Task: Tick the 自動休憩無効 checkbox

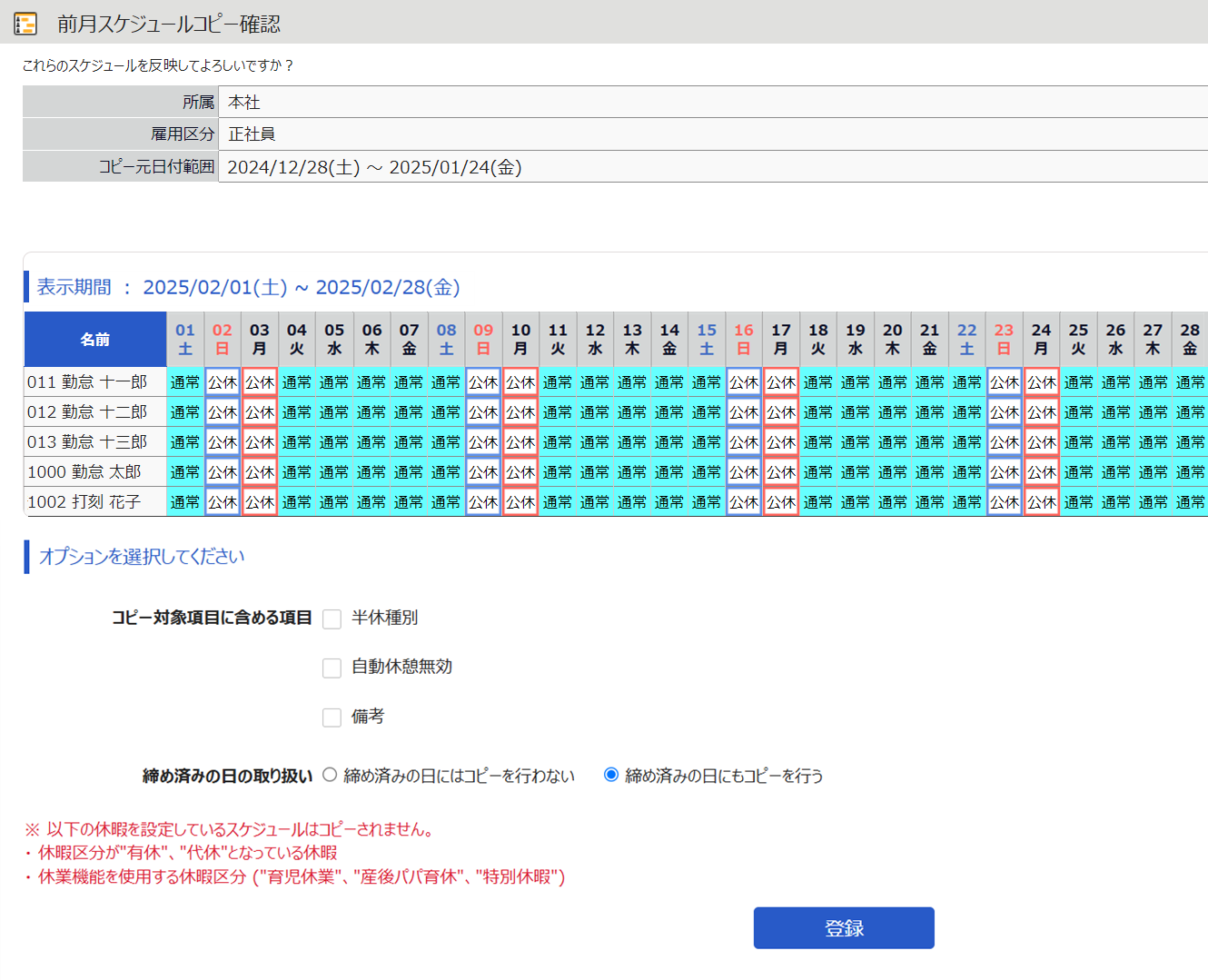Action: [x=332, y=668]
